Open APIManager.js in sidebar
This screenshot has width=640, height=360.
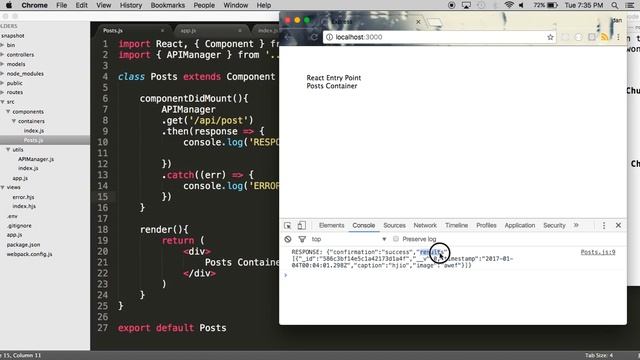(x=36, y=159)
